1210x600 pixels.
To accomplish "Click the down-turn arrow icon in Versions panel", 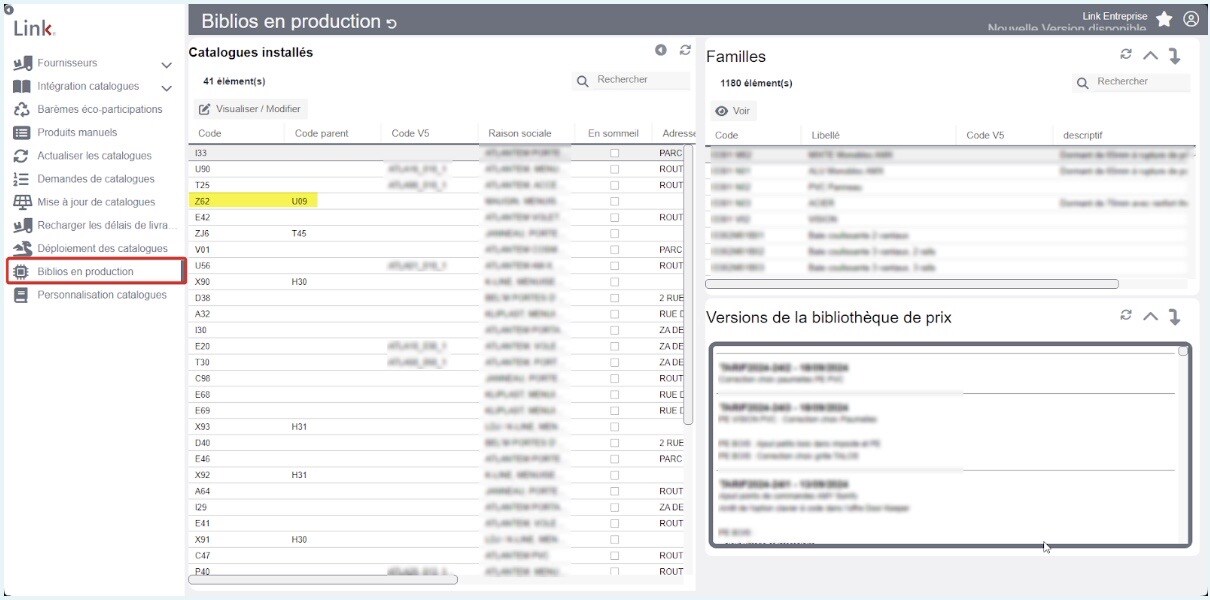I will [x=1175, y=316].
